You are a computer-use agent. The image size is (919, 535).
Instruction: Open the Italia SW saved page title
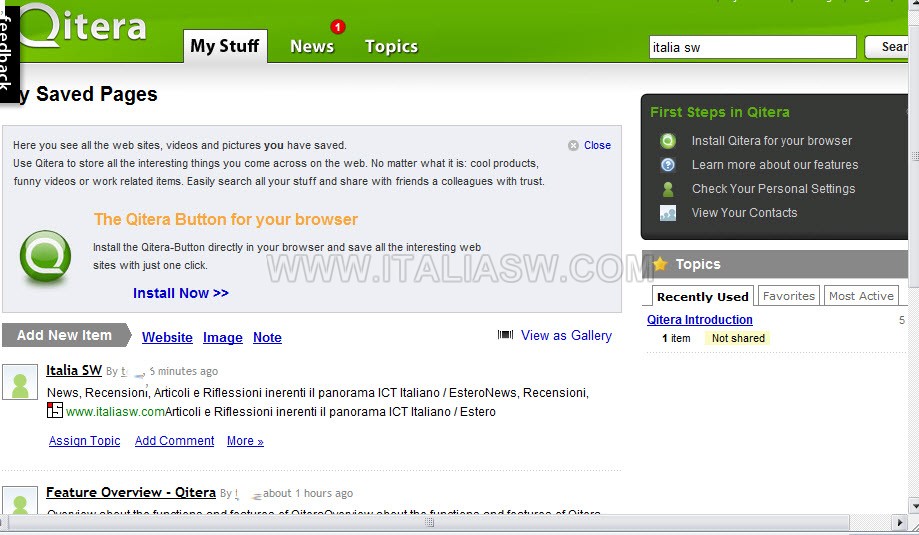74,370
